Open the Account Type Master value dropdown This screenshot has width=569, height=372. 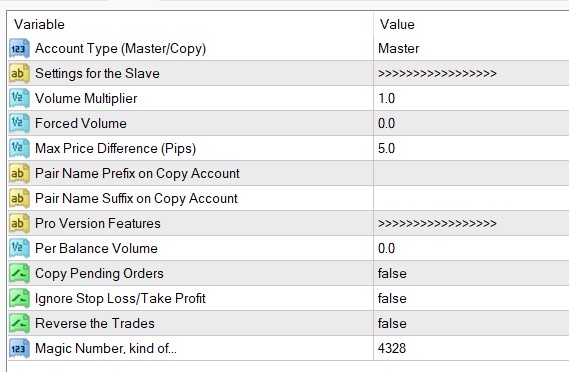pos(471,49)
